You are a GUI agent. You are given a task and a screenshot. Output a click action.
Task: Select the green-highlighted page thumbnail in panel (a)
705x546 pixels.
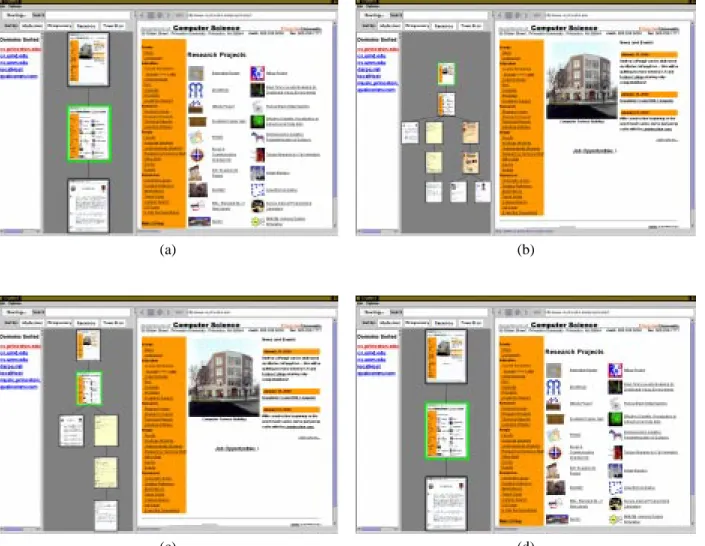[x=89, y=133]
